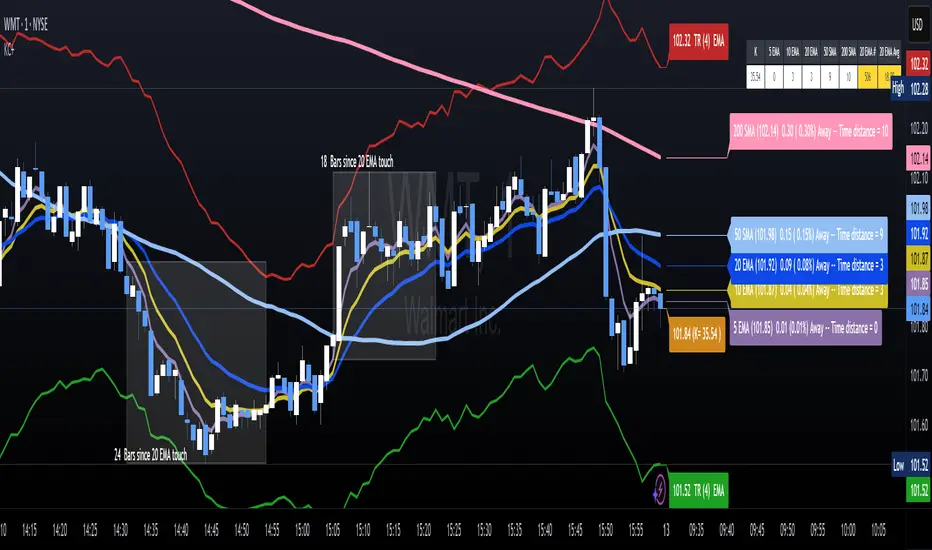Click the red 102.32 TR (4) EMA label
Screen dimensions: 932x550
click(x=698, y=41)
